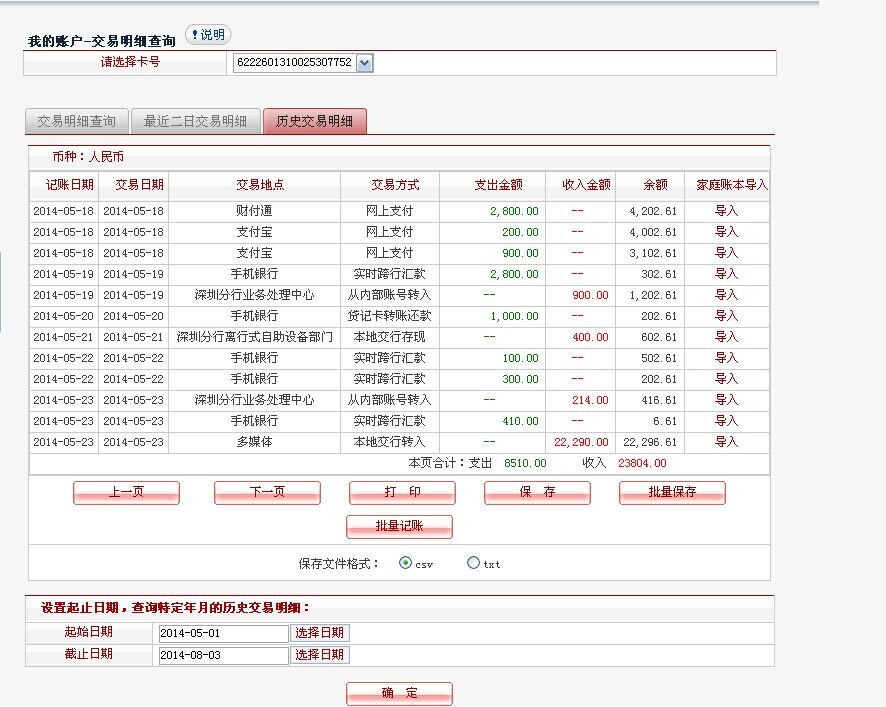Click the 保存 save button

point(537,492)
